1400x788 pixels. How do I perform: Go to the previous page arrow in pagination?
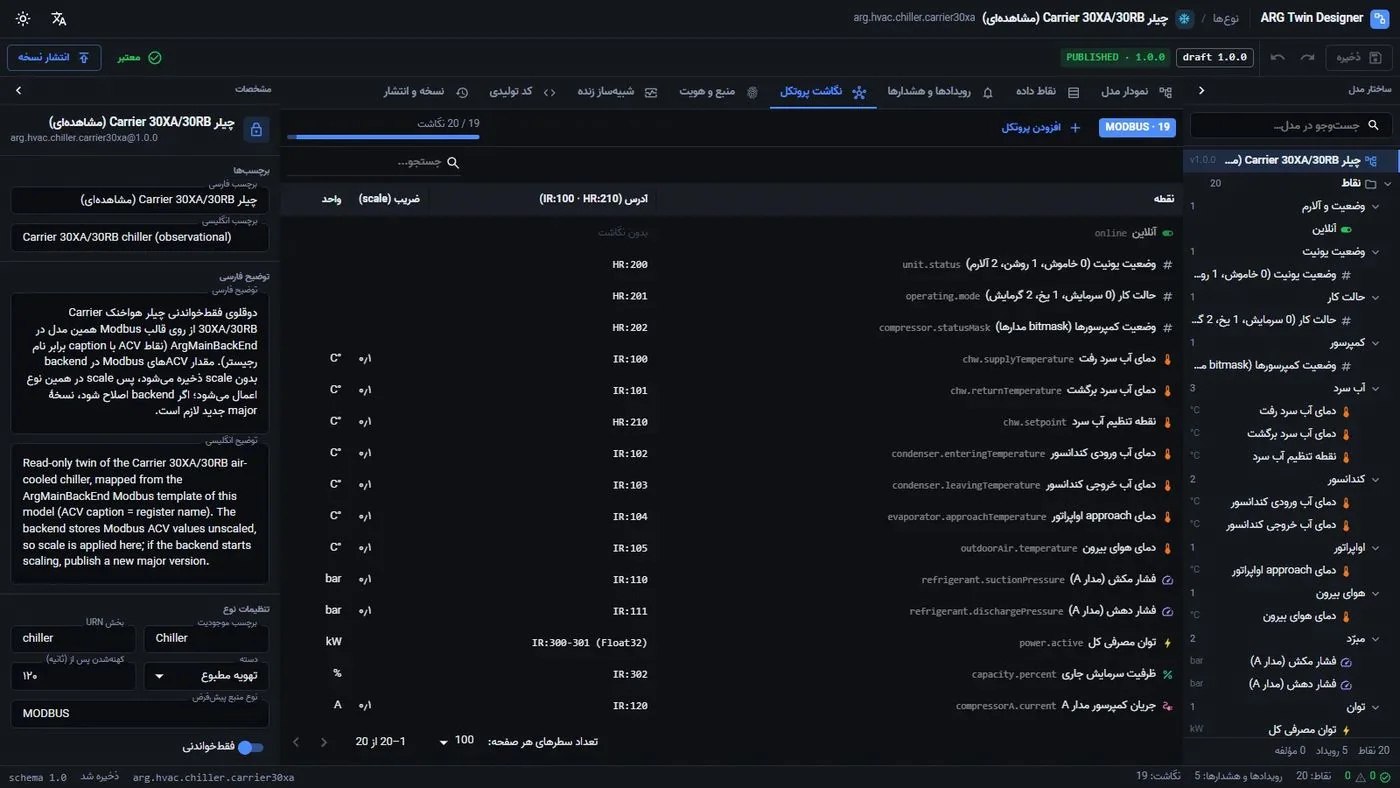point(324,742)
